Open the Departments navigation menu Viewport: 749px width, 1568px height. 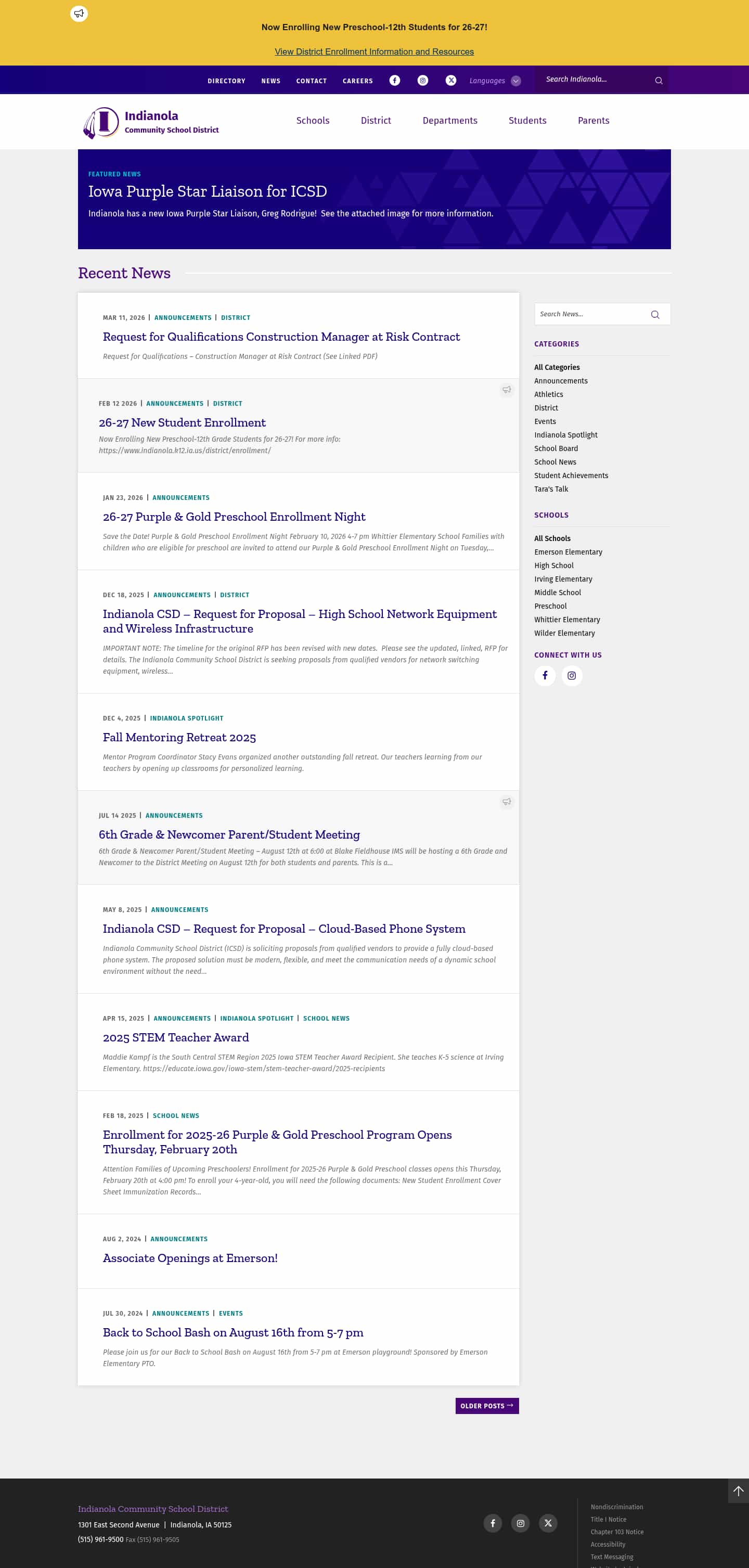pyautogui.click(x=450, y=121)
